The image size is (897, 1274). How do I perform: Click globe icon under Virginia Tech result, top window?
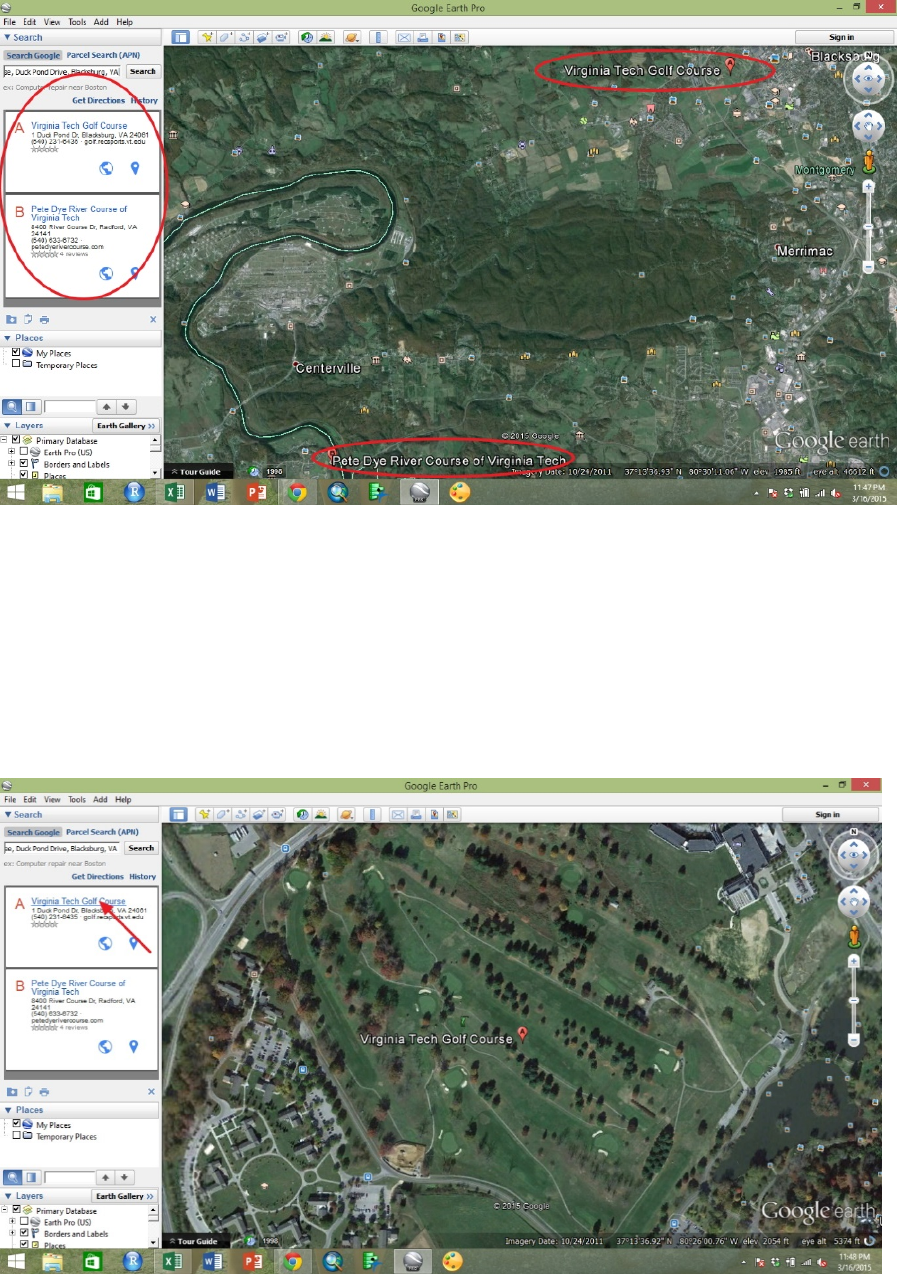click(106, 168)
